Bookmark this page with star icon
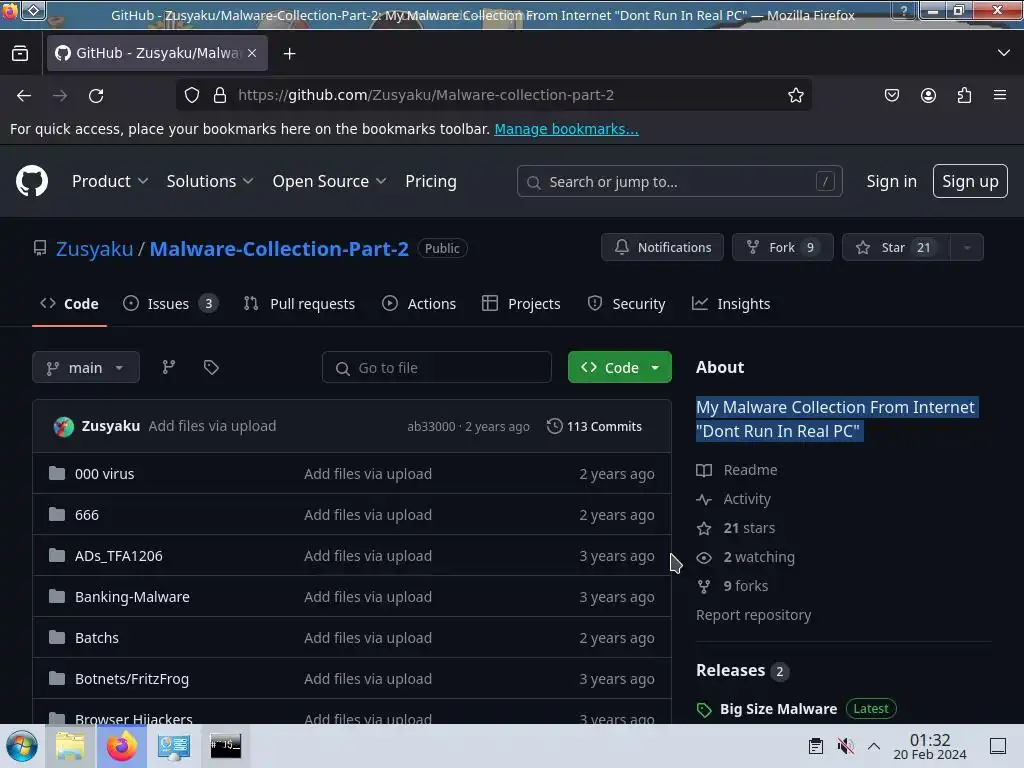Screen dimensions: 1024x768 [x=795, y=95]
